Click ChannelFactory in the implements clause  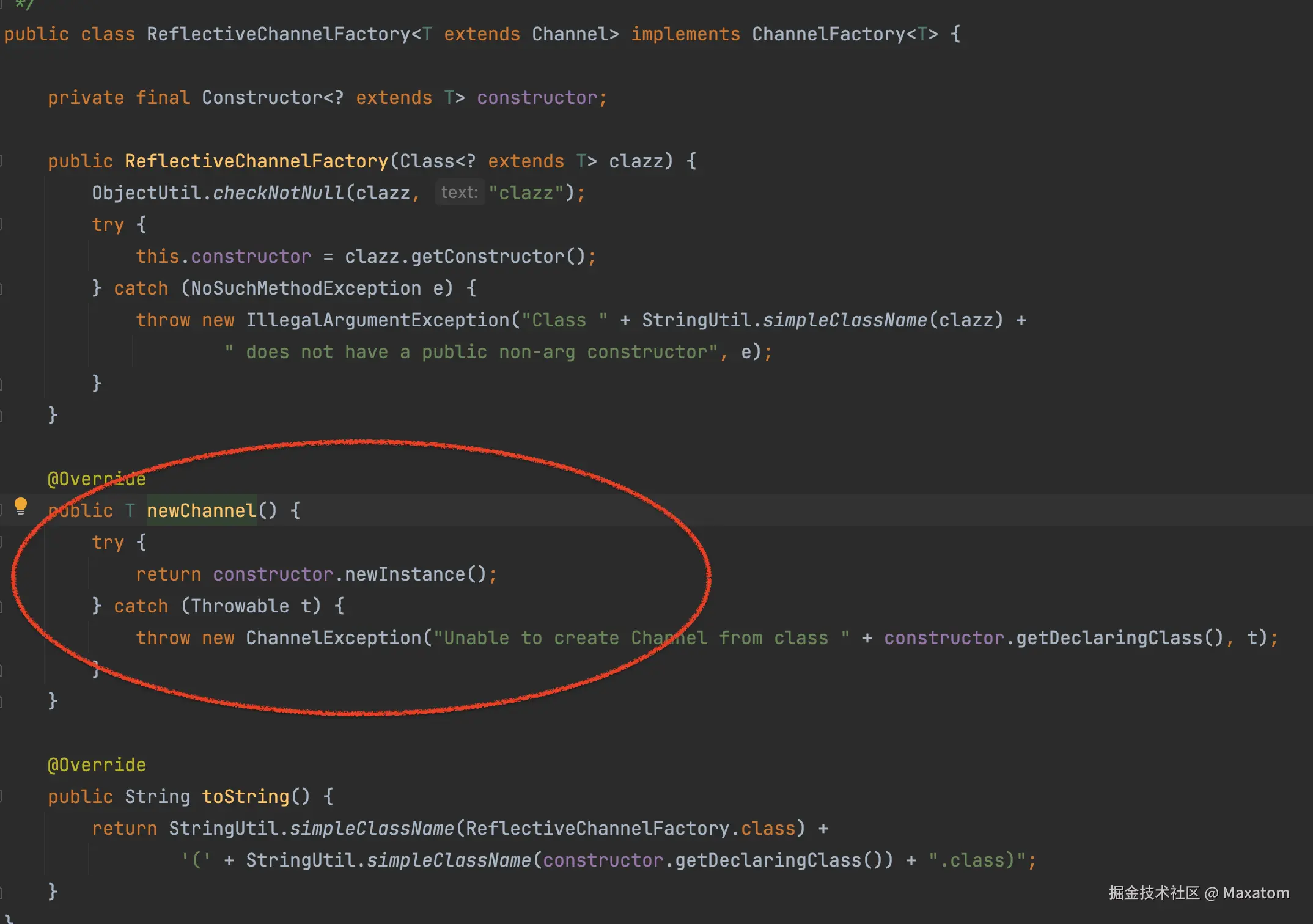(828, 34)
